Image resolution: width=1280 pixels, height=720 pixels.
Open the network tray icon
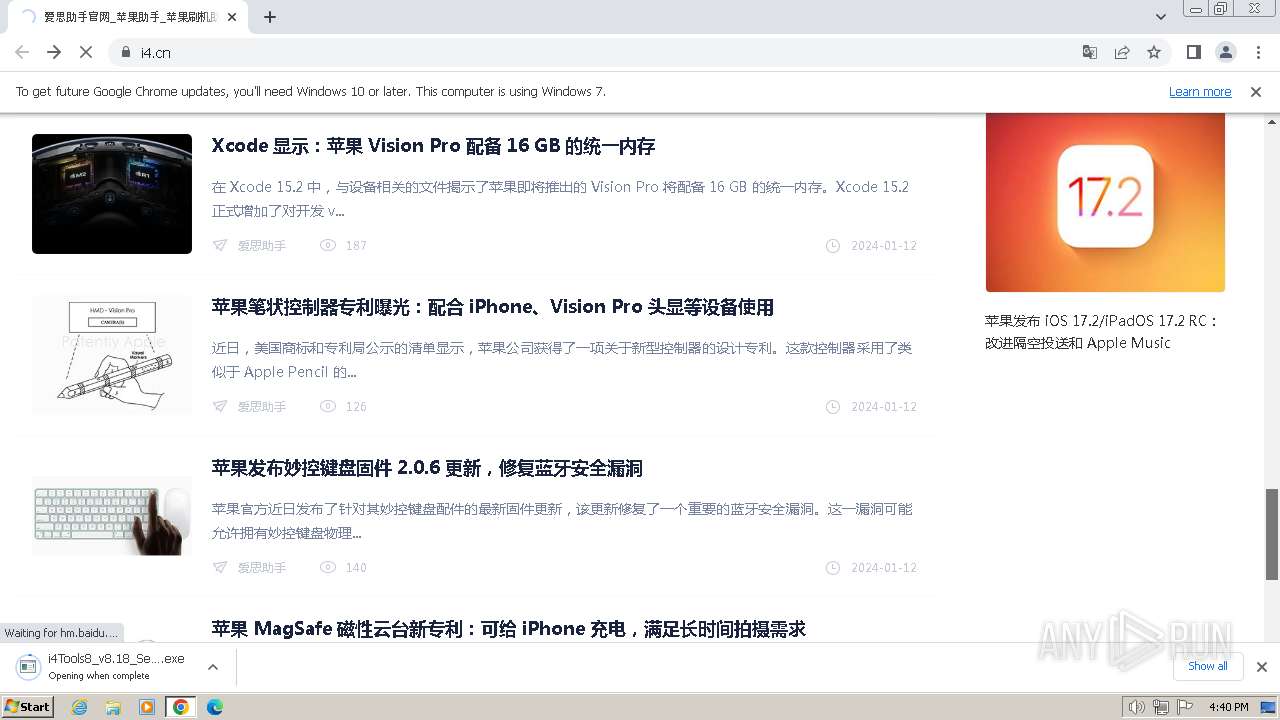tap(1160, 707)
